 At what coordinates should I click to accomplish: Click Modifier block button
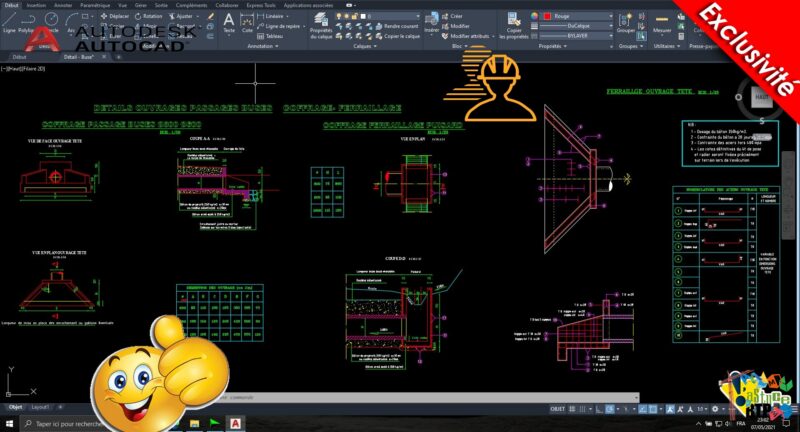(x=456, y=26)
